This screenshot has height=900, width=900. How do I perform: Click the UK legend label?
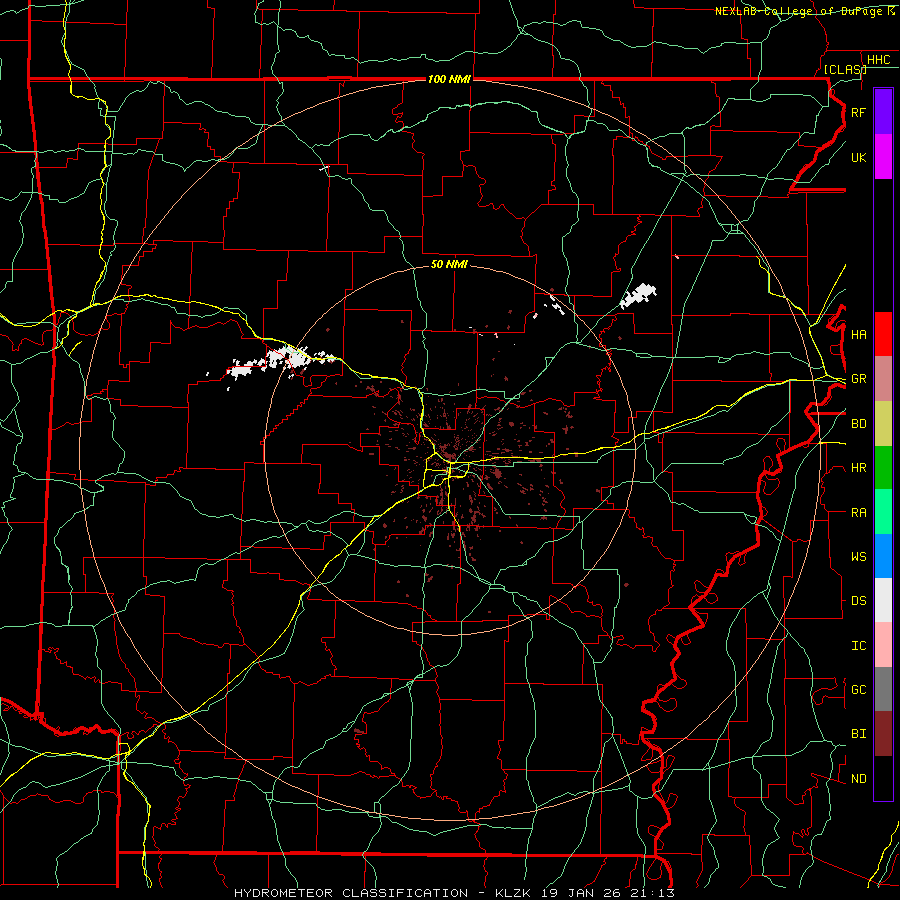[x=858, y=157]
